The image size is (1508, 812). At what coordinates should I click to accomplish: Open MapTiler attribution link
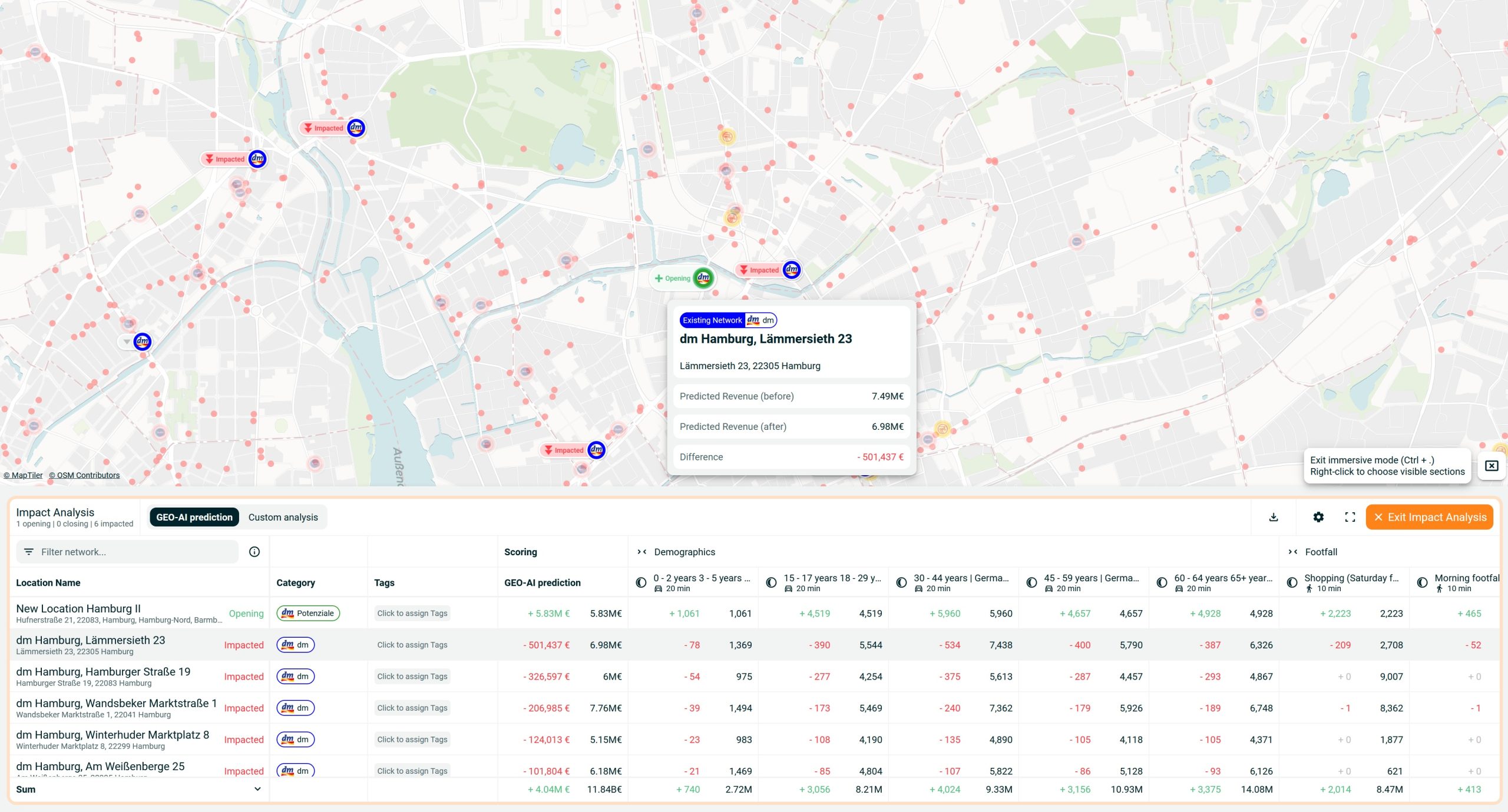click(x=23, y=475)
